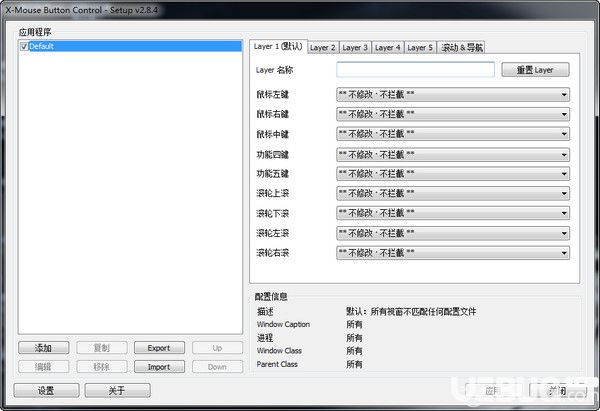This screenshot has width=600, height=411.
Task: Click the Window Class label
Action: click(x=279, y=351)
